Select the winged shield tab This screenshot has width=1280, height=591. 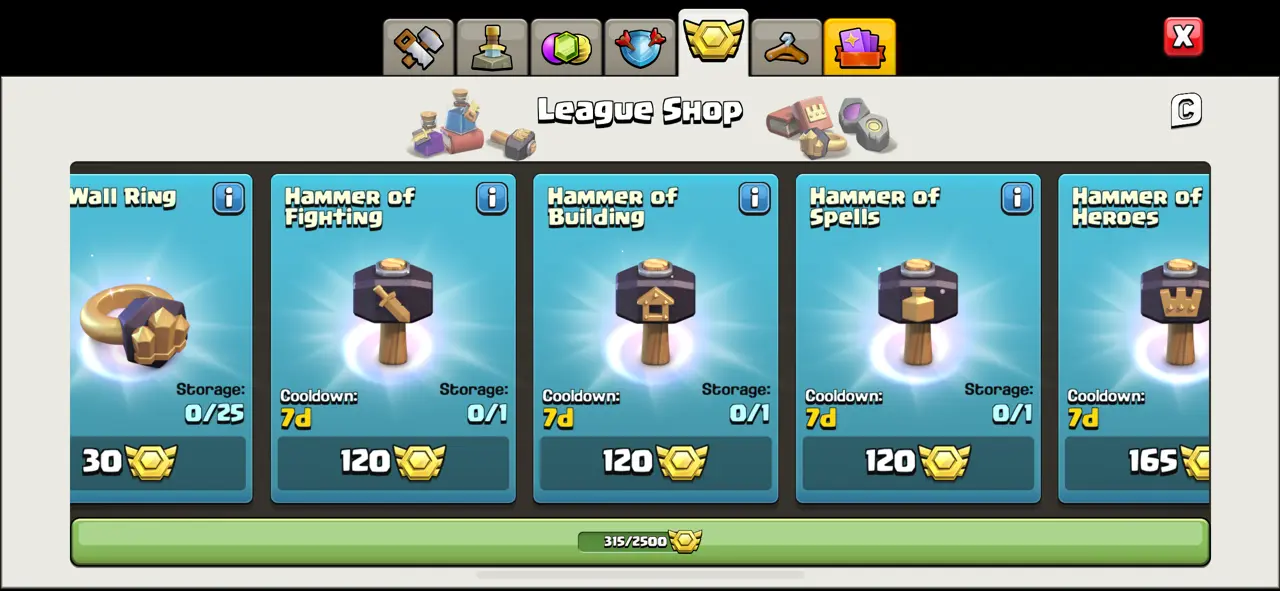click(x=640, y=47)
